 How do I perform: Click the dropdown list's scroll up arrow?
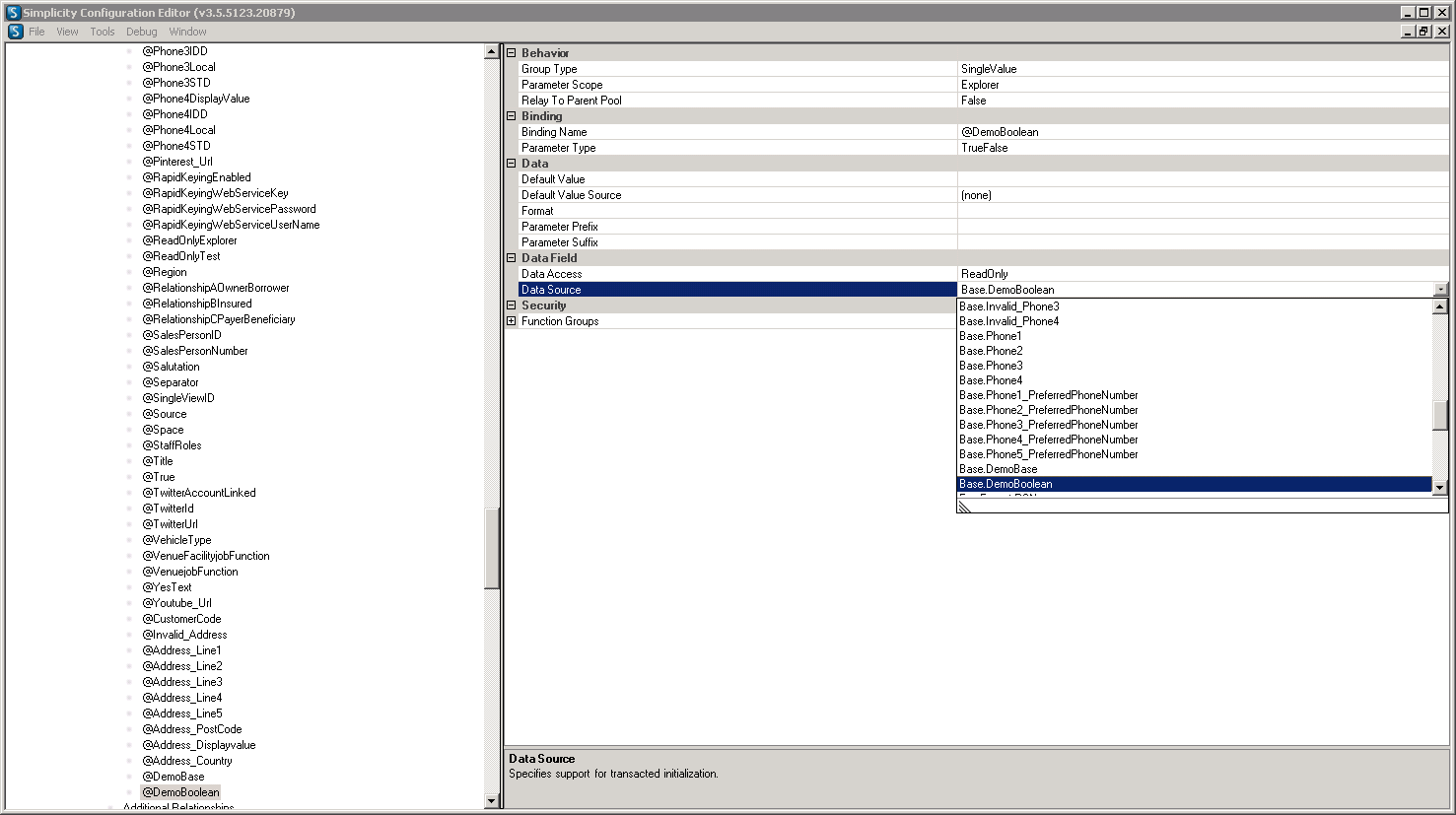pyautogui.click(x=1439, y=306)
